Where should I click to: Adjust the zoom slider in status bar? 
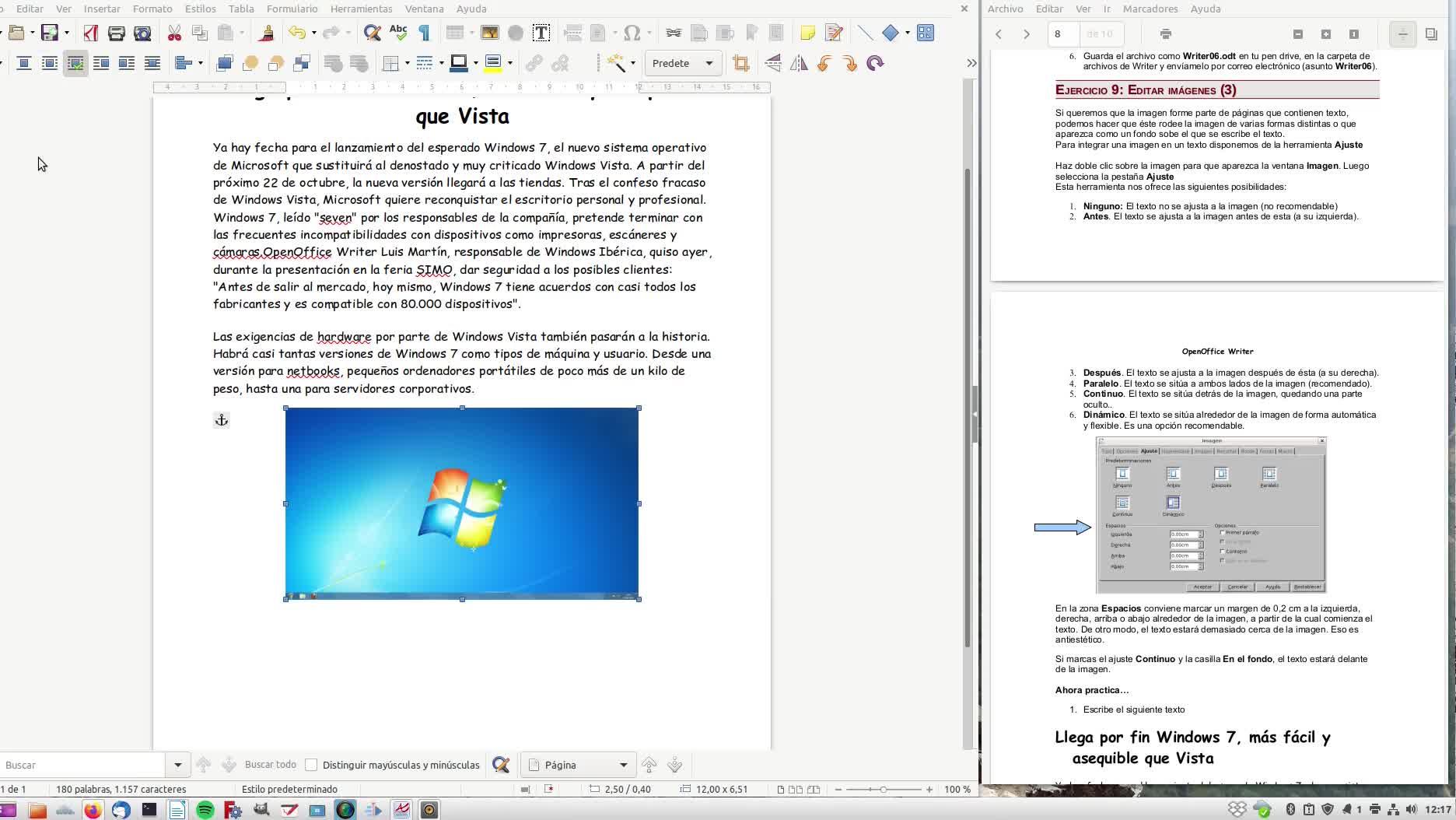click(x=883, y=789)
